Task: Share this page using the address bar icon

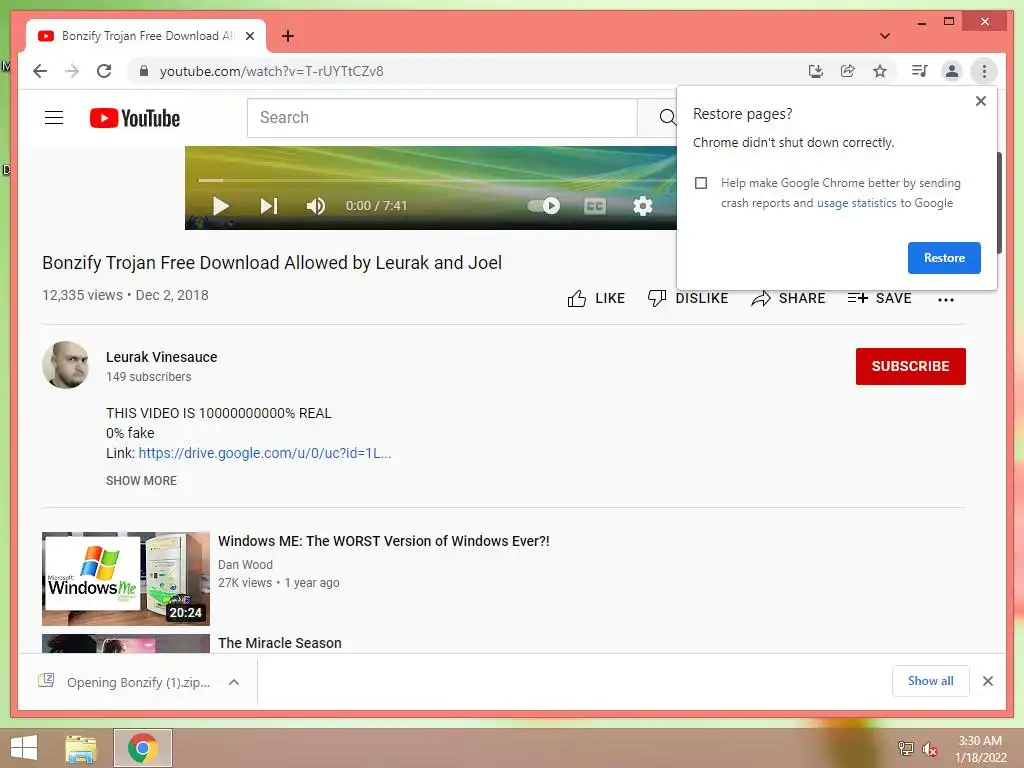Action: [848, 71]
